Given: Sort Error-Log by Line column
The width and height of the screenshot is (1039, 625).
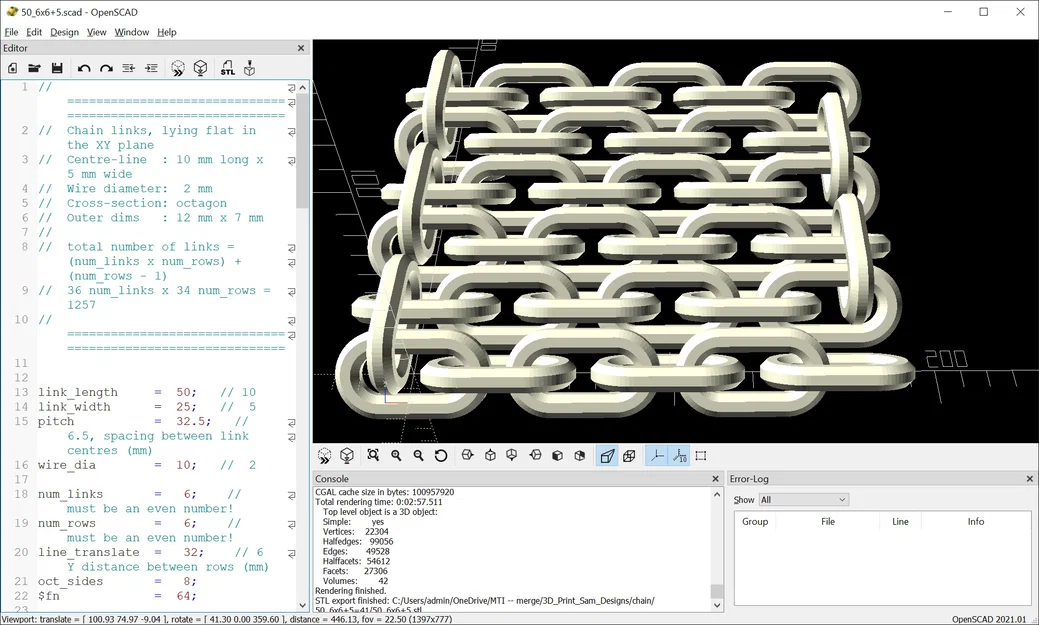Looking at the screenshot, I should coord(900,522).
